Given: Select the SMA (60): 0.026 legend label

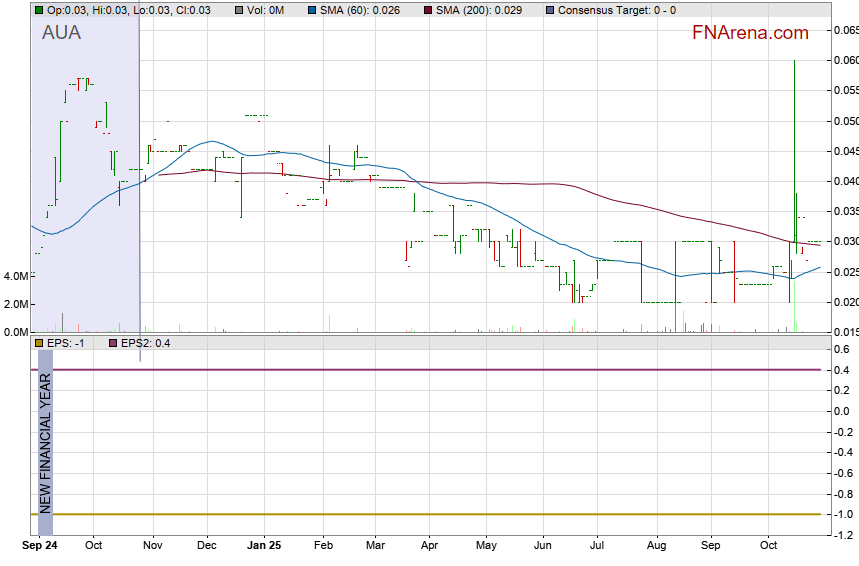Looking at the screenshot, I should coord(360,10).
